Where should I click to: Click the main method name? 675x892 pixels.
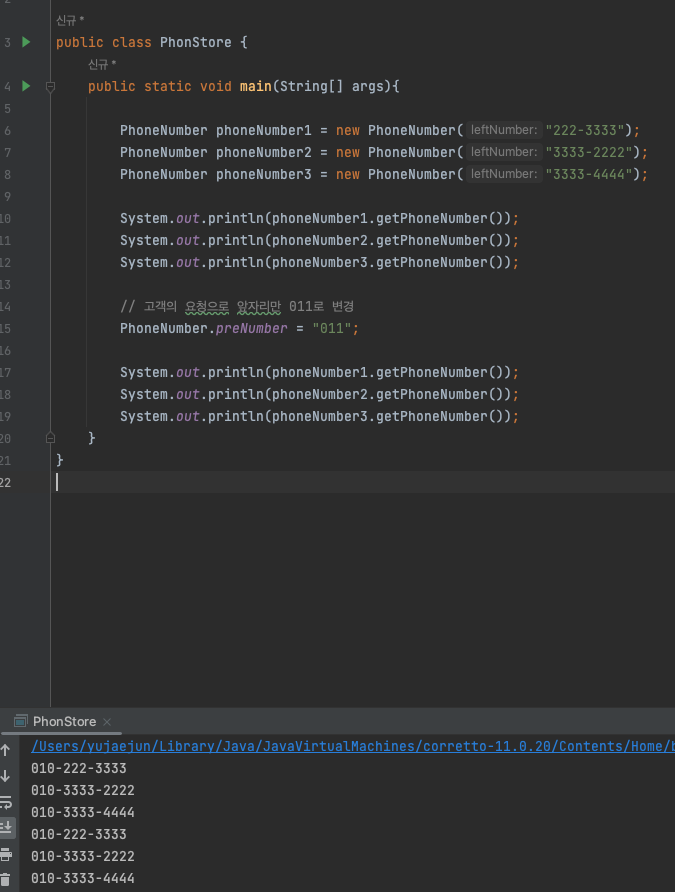tap(255, 86)
